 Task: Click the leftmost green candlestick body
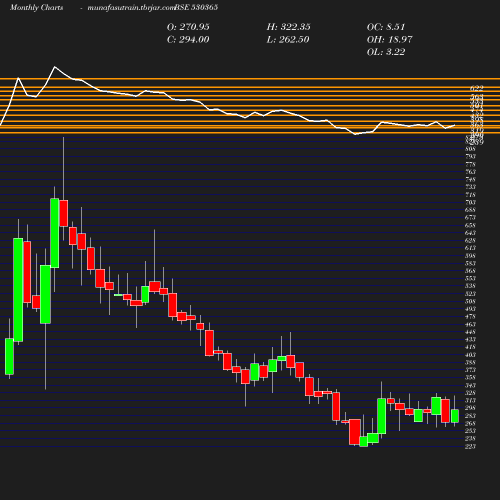[9, 356]
